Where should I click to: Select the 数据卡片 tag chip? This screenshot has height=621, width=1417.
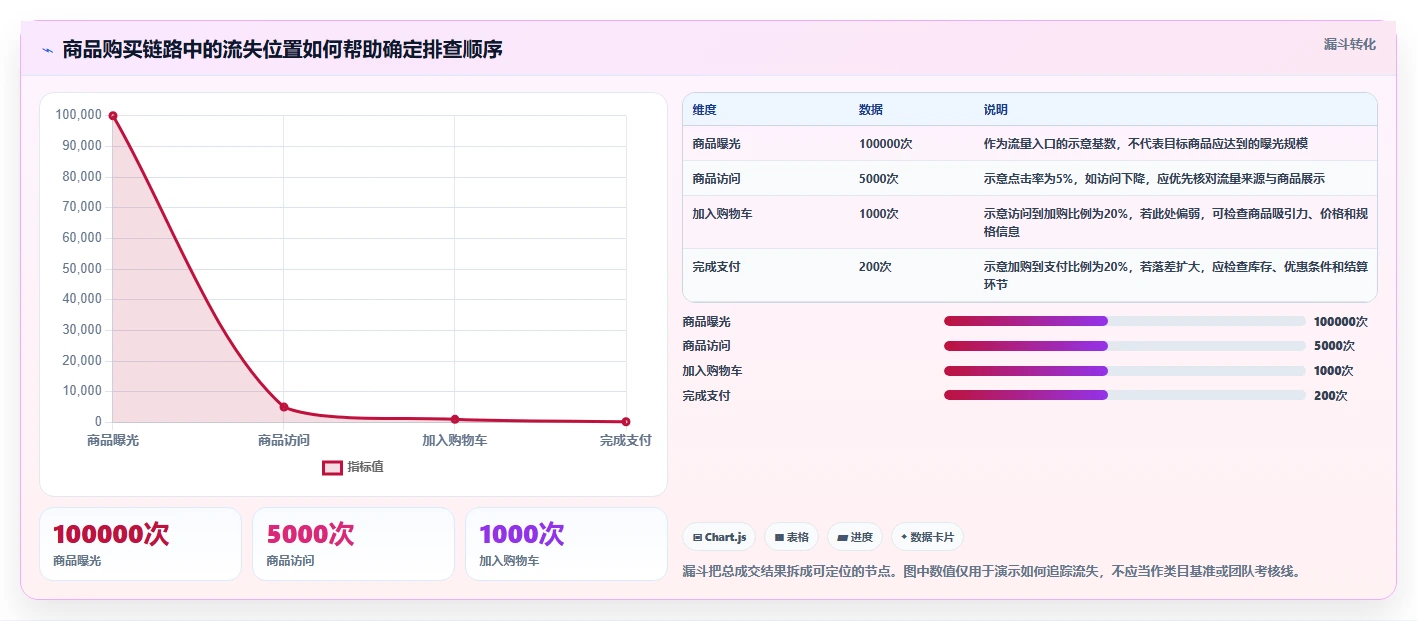pyautogui.click(x=927, y=537)
